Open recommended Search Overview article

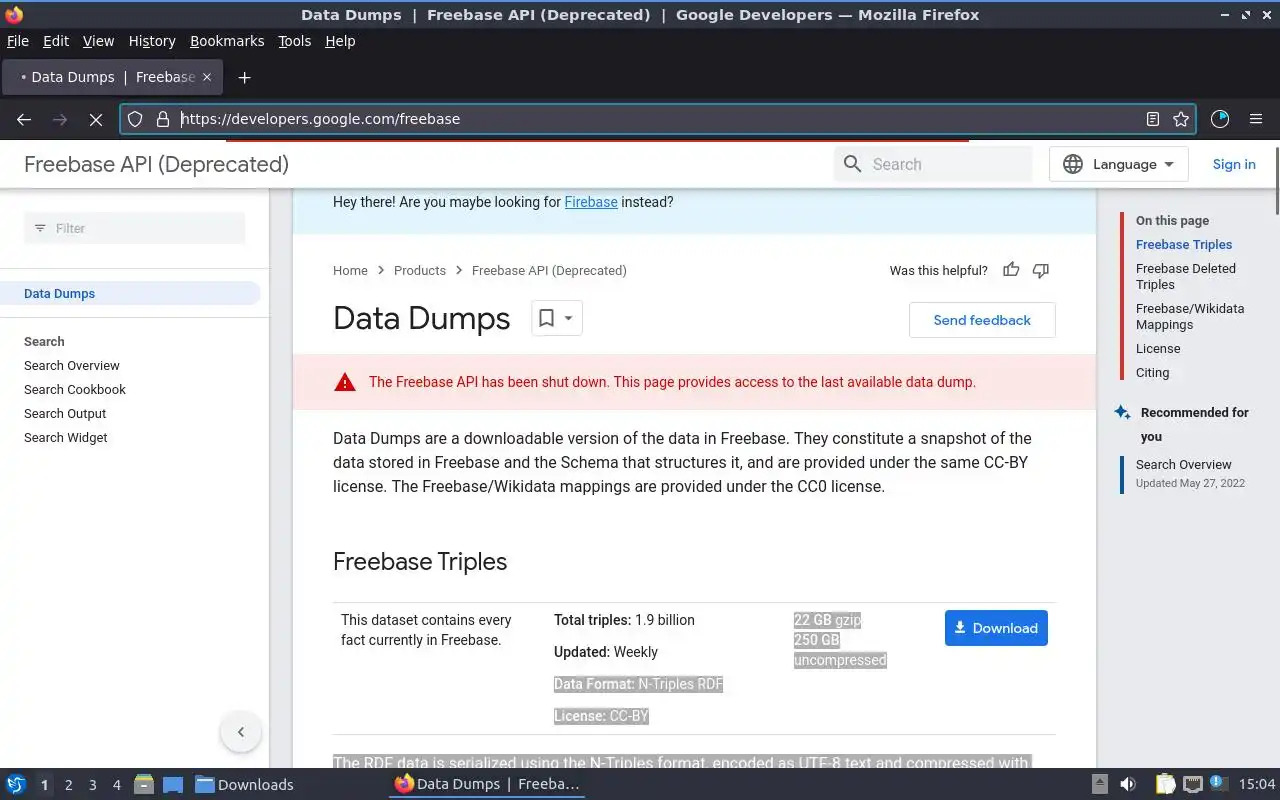(x=1184, y=464)
